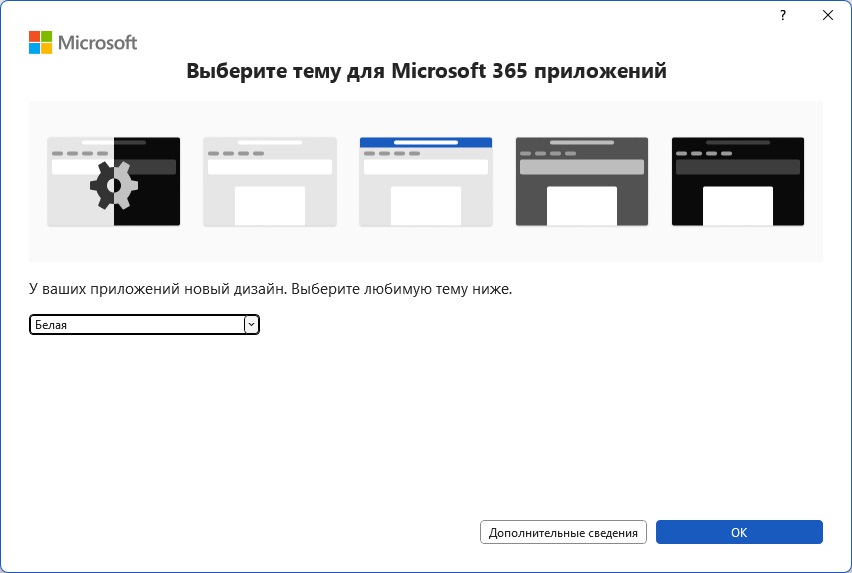Close the theme selection dialog

(828, 15)
